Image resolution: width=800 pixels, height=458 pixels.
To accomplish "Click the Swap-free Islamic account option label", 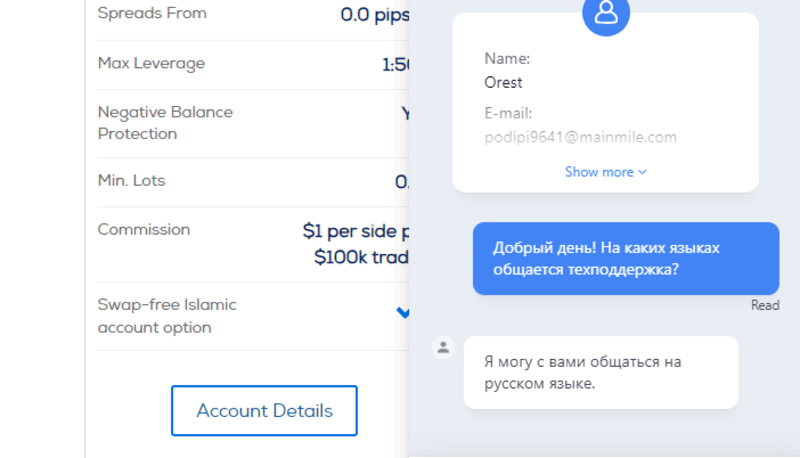I will pos(167,316).
